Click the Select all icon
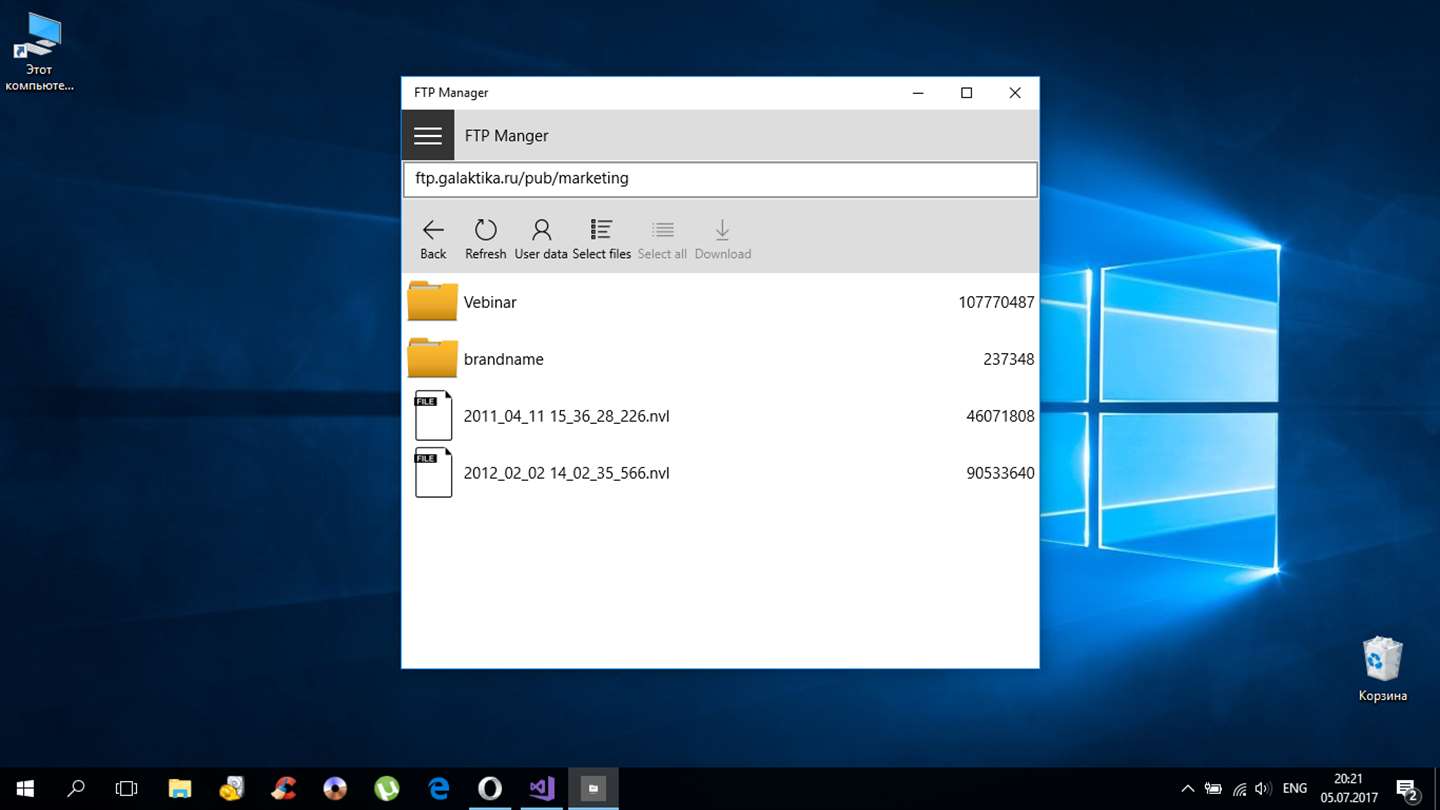 [662, 231]
